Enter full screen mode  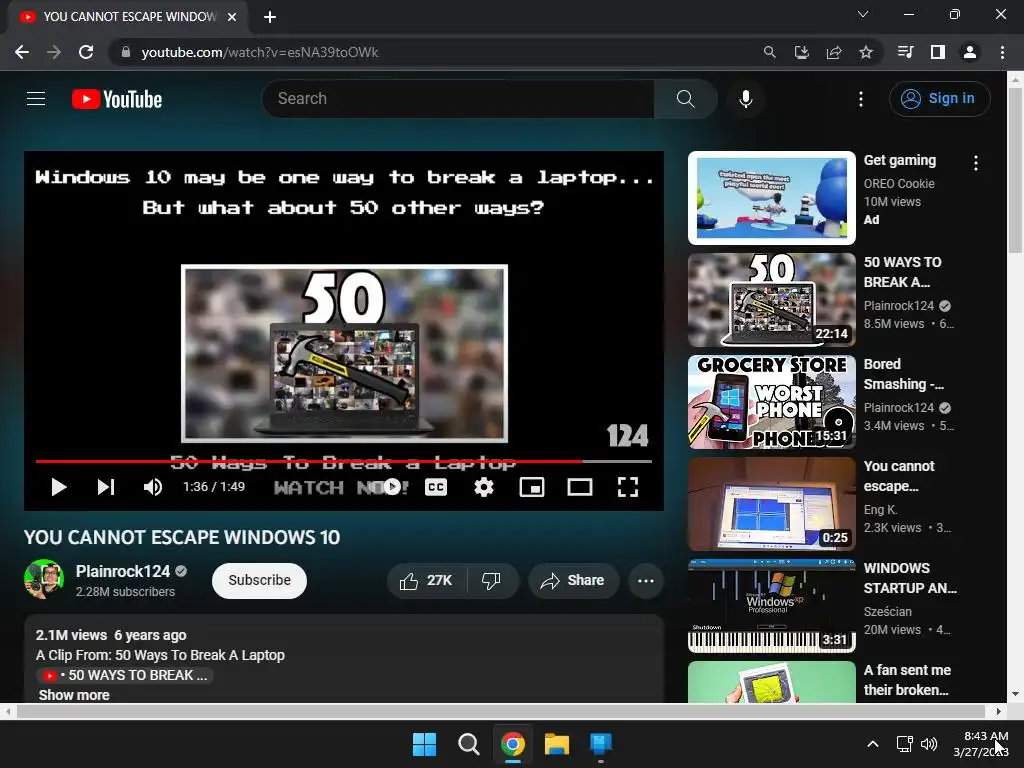click(x=628, y=487)
